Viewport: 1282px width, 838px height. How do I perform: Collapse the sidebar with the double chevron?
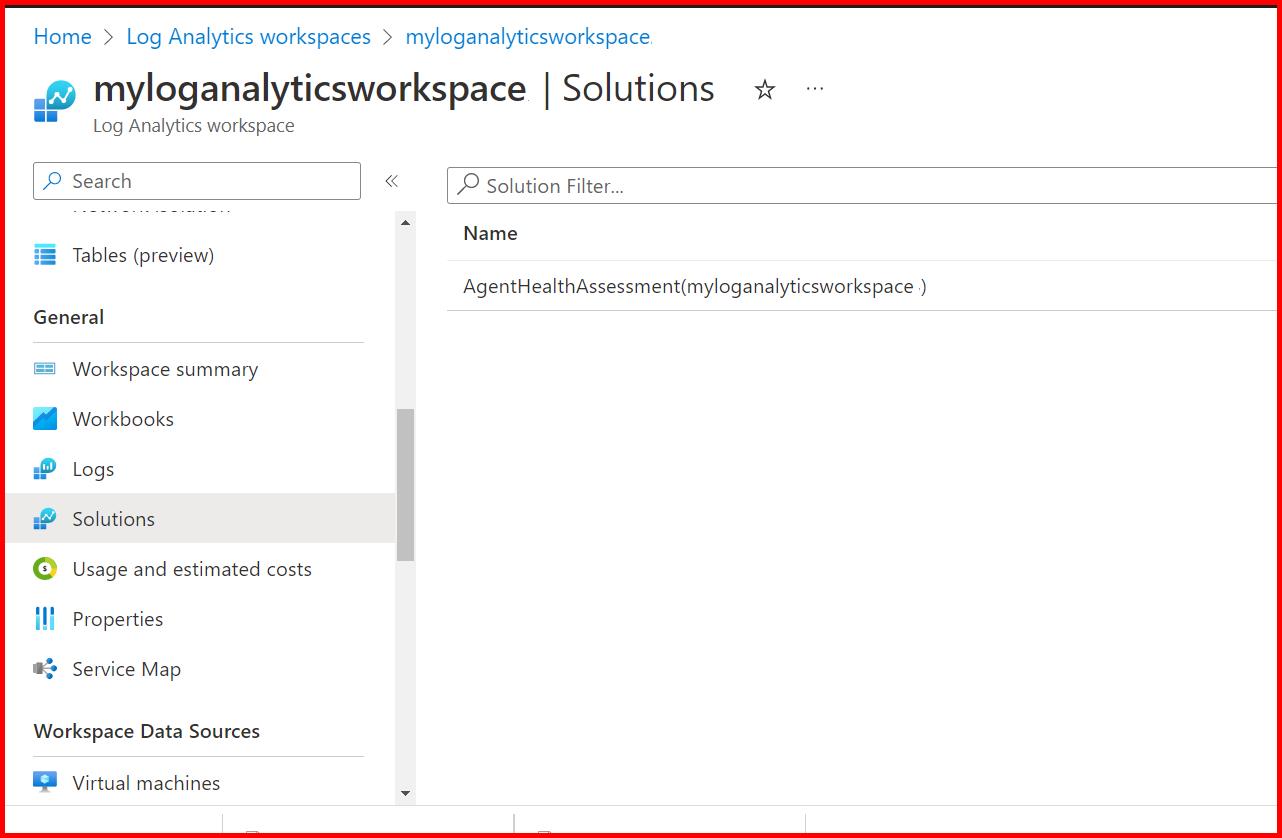pos(392,181)
